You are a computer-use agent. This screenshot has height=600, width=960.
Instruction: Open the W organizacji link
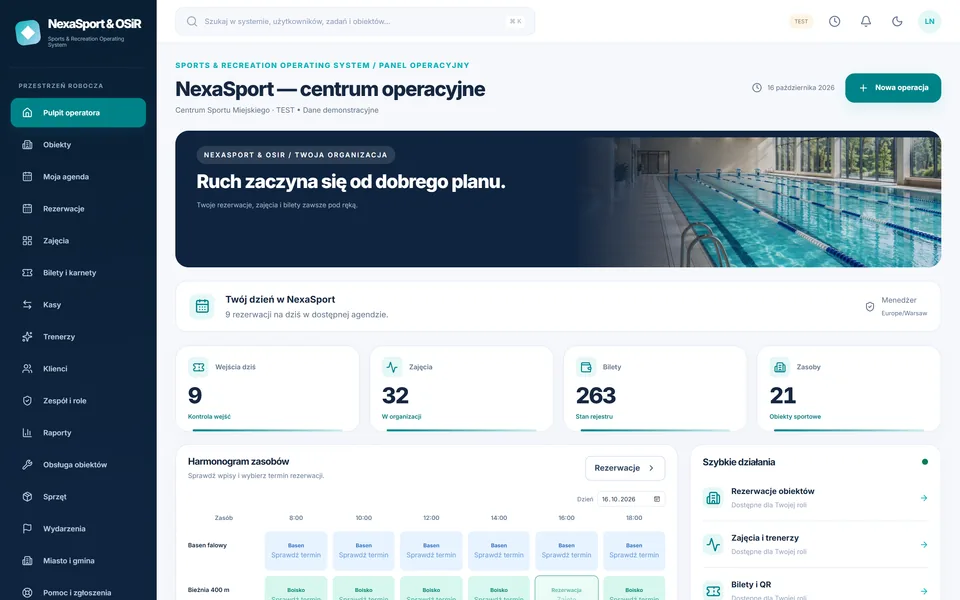402,416
